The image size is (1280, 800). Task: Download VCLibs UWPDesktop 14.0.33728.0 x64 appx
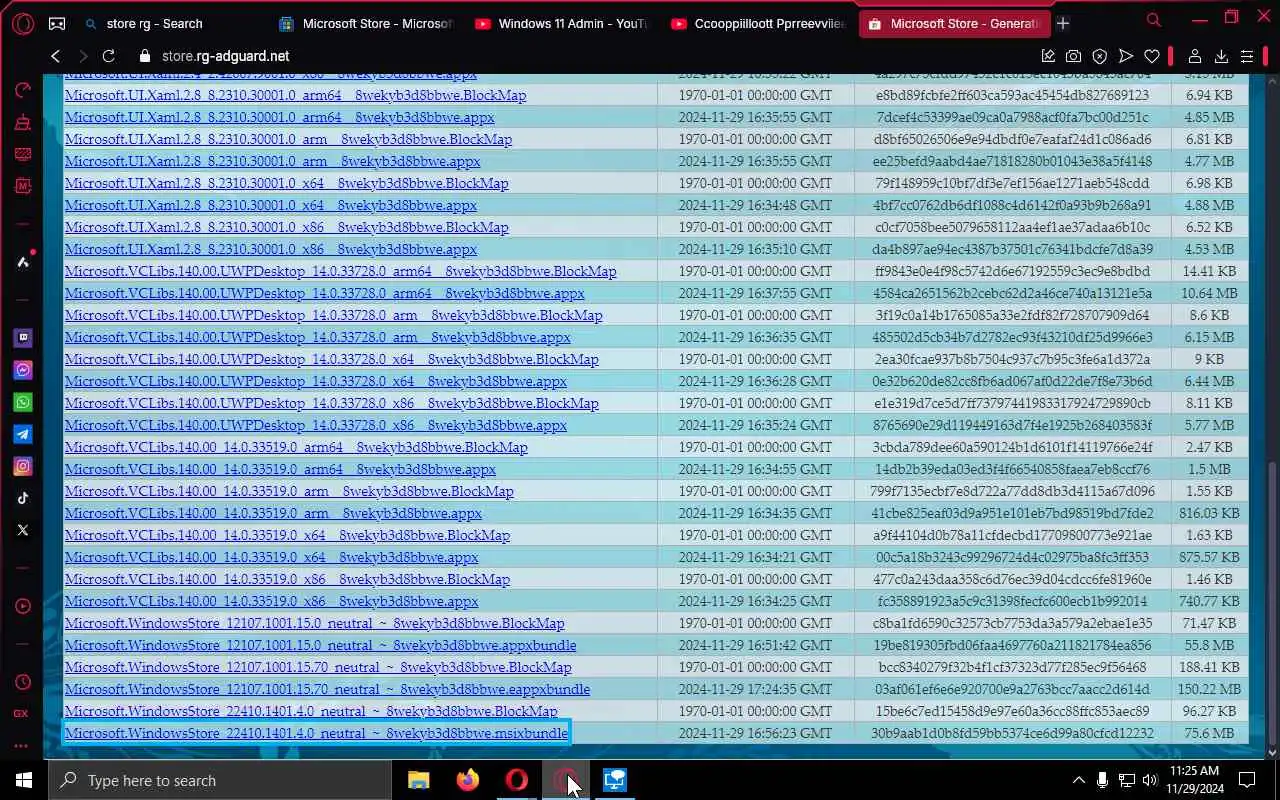316,381
